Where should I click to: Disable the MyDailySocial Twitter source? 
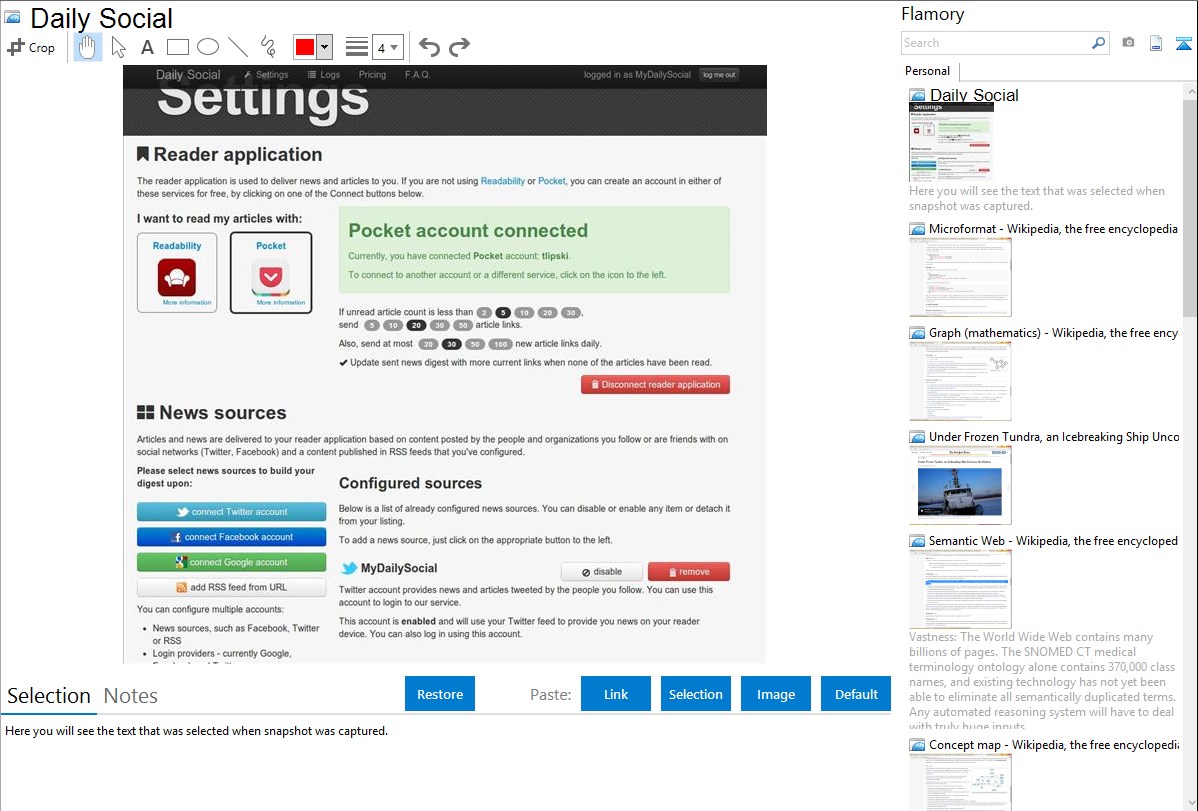(x=602, y=572)
